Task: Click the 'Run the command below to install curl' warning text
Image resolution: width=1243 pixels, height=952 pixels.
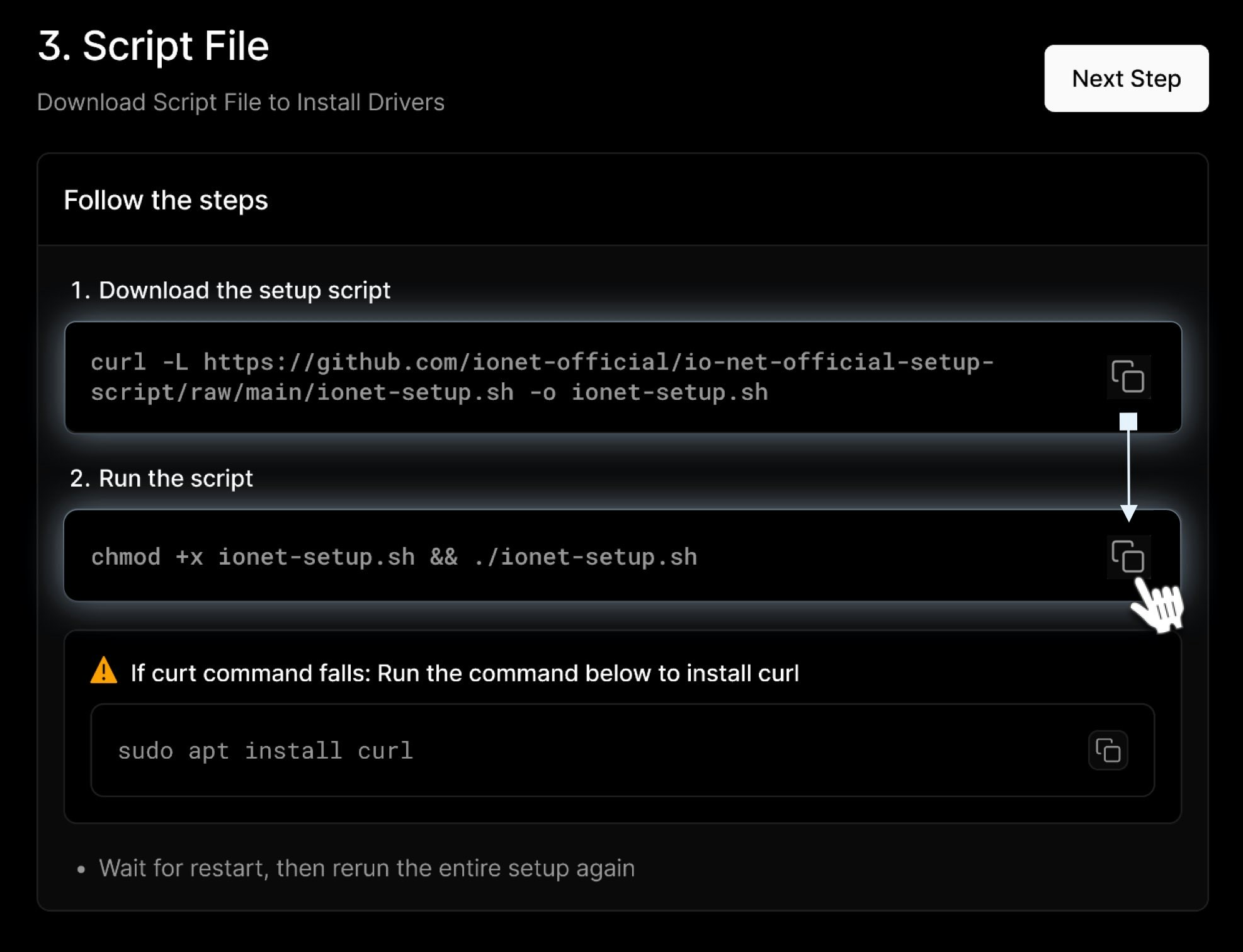Action: click(587, 673)
